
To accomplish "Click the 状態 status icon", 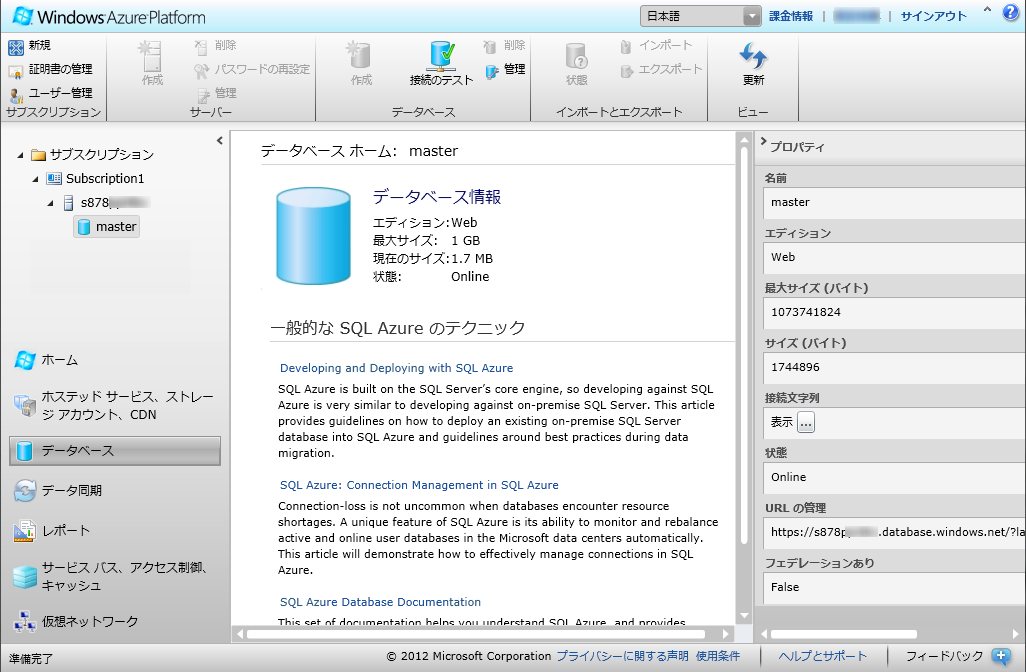I will pyautogui.click(x=576, y=57).
